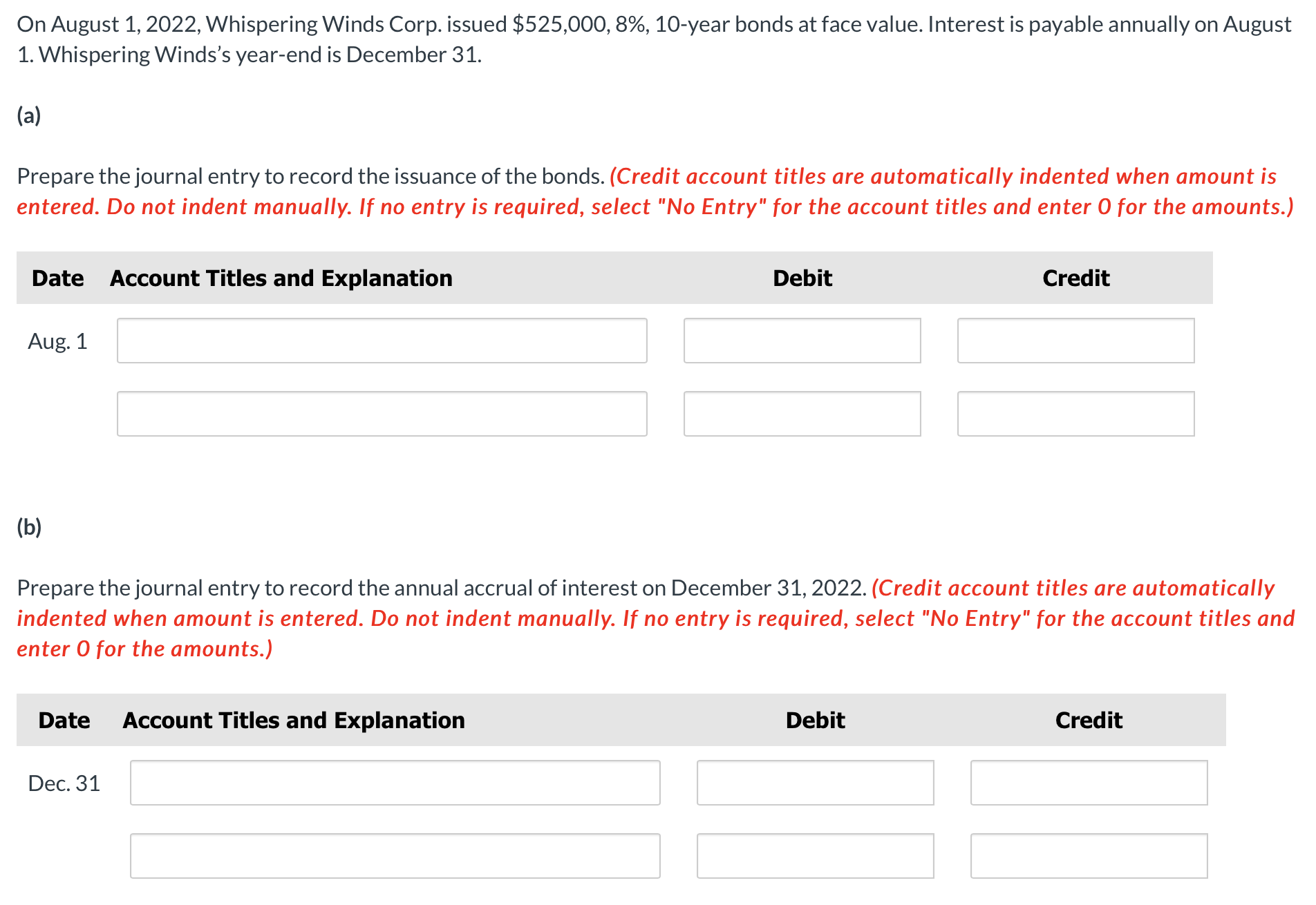
Task: Select the second-row Debit field in part (a)
Action: pos(802,414)
